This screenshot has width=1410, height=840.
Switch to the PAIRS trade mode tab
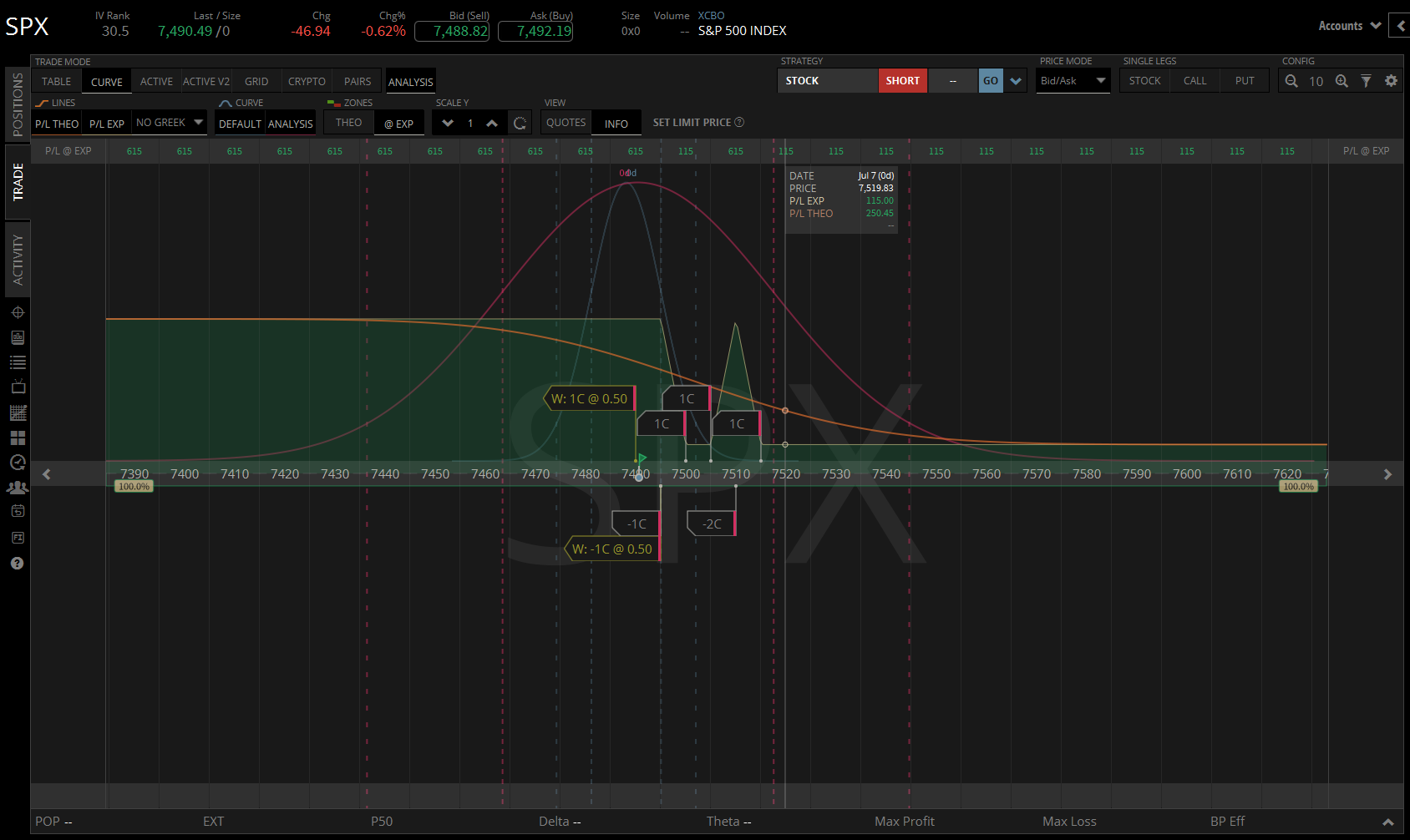tap(358, 81)
